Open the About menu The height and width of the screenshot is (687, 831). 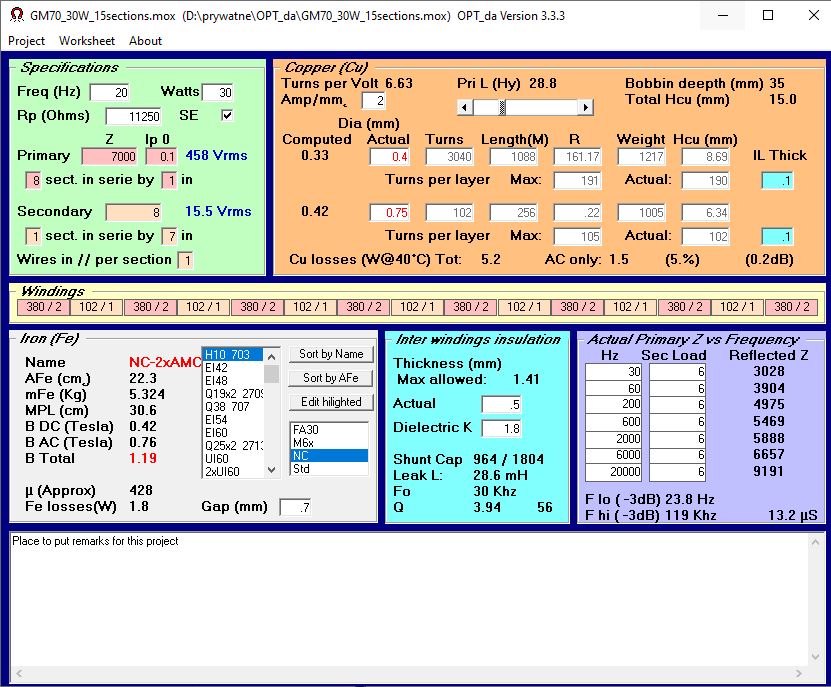pos(145,41)
